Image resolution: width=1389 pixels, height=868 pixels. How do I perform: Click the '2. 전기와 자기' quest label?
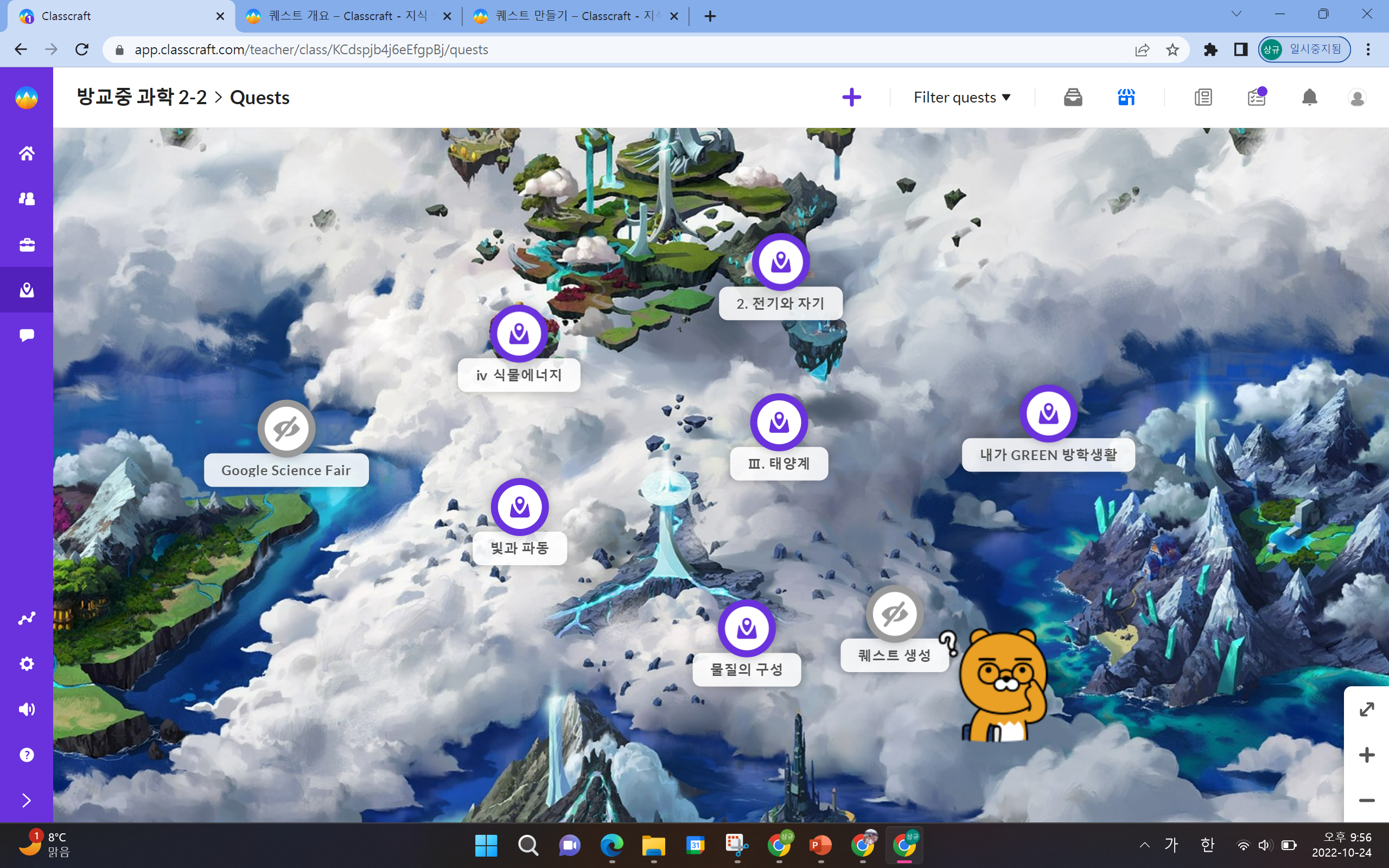(x=781, y=304)
